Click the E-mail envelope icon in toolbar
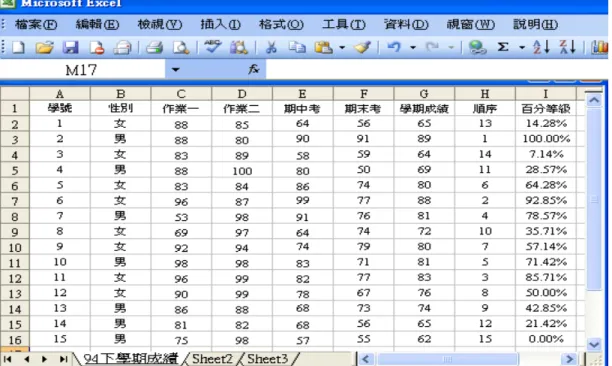 pos(122,47)
